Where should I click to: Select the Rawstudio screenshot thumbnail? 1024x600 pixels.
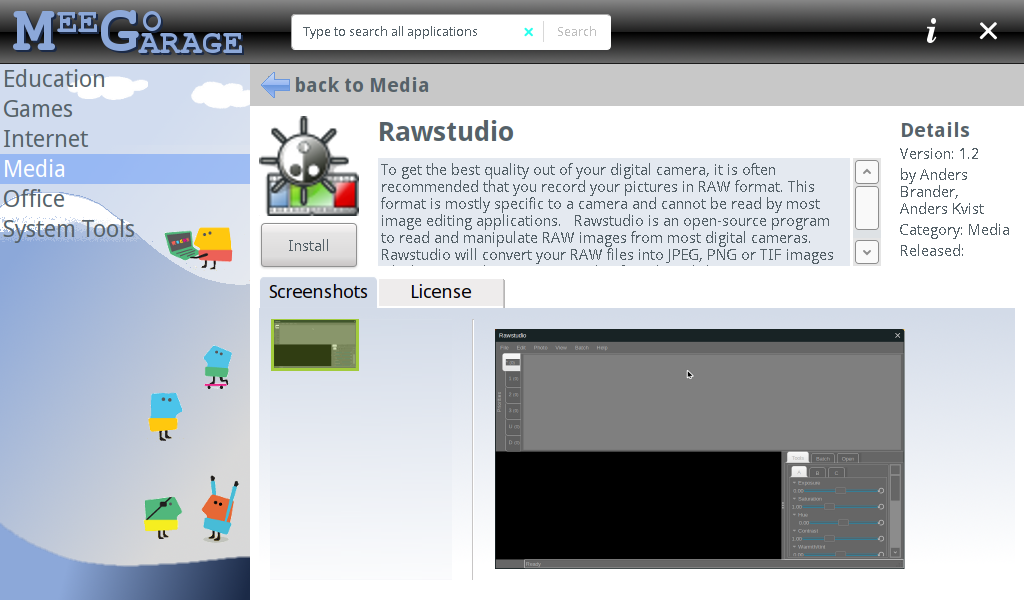pyautogui.click(x=315, y=345)
